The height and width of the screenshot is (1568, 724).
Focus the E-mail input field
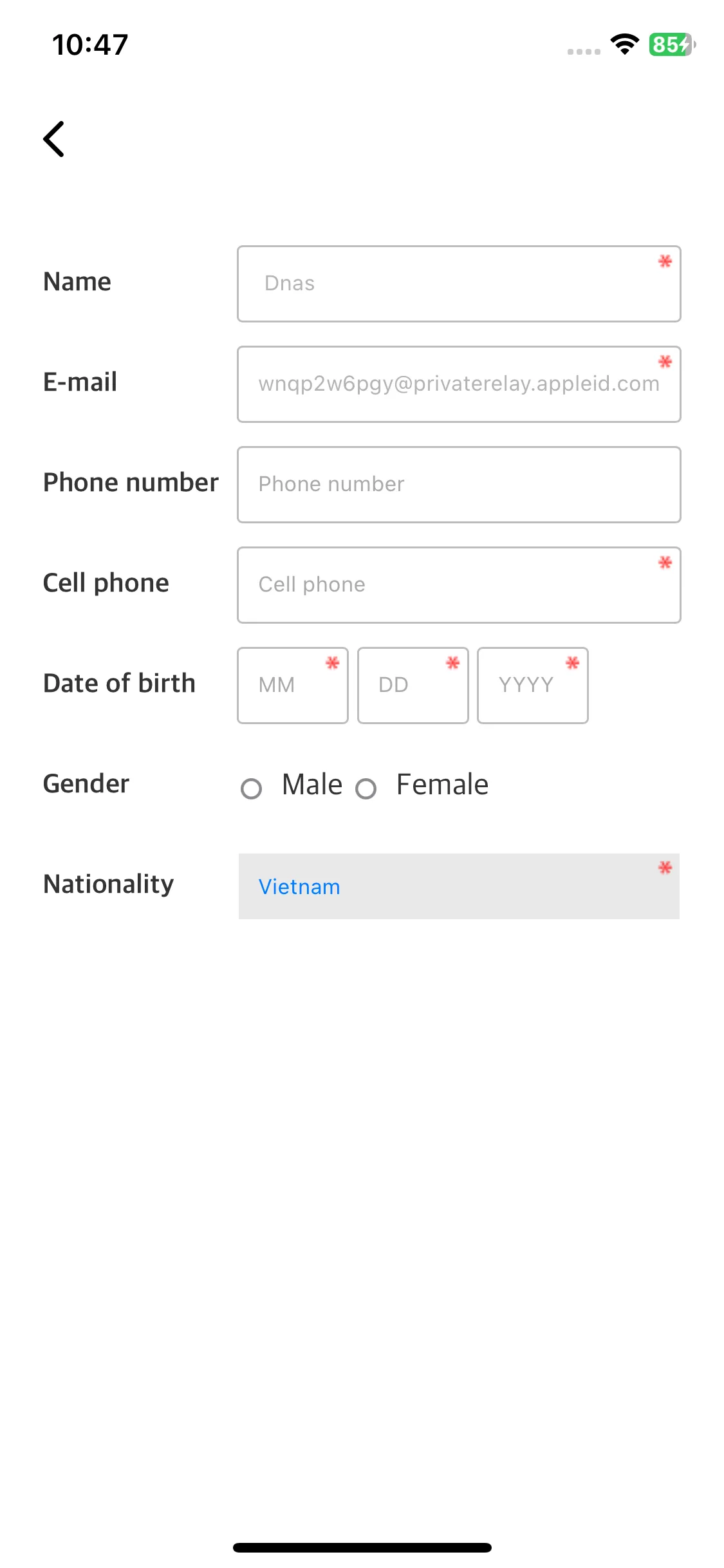(459, 384)
